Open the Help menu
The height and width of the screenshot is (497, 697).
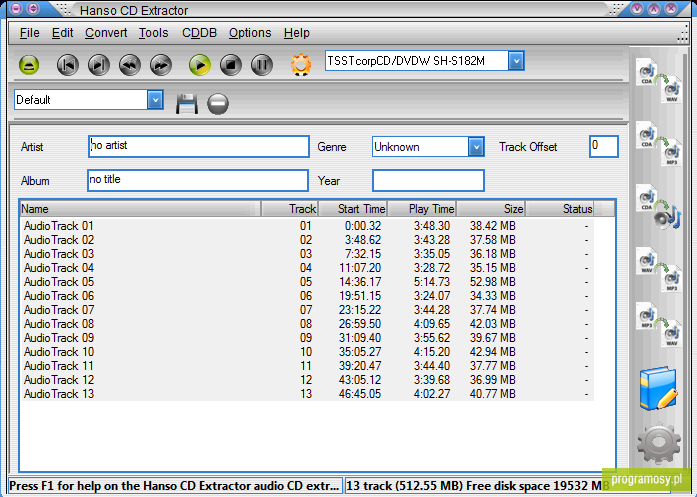pos(296,33)
